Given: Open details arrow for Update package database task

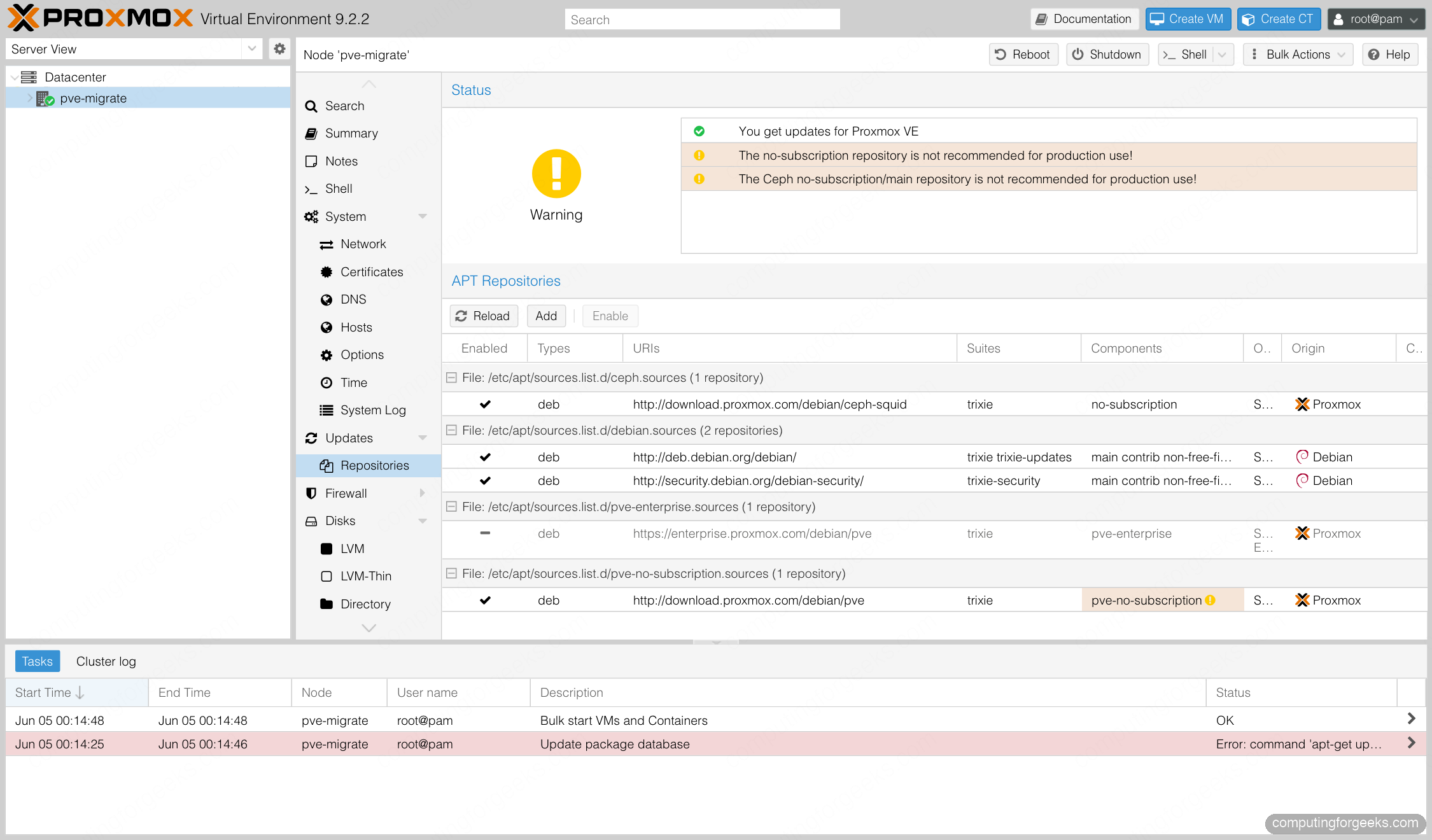Looking at the screenshot, I should (1411, 743).
